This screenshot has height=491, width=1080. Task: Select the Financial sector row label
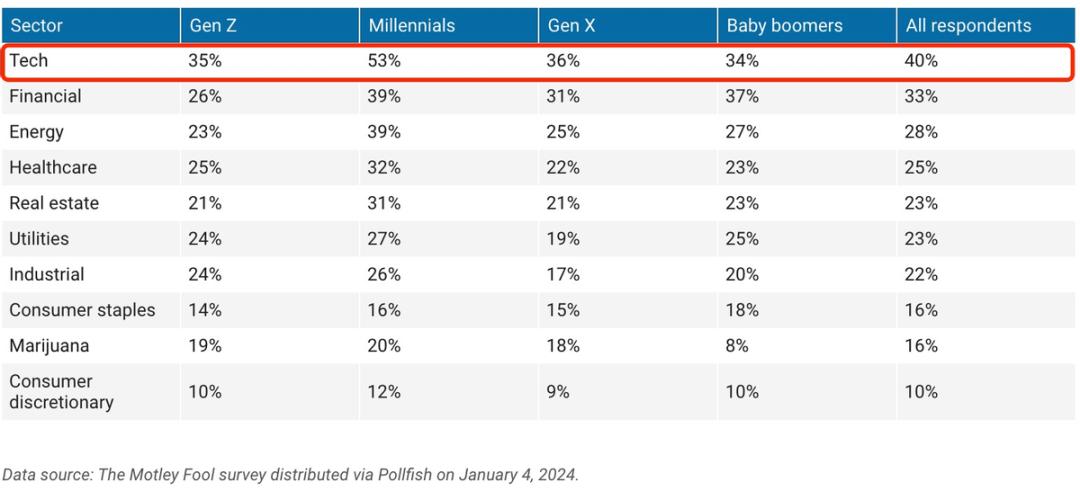click(x=46, y=97)
